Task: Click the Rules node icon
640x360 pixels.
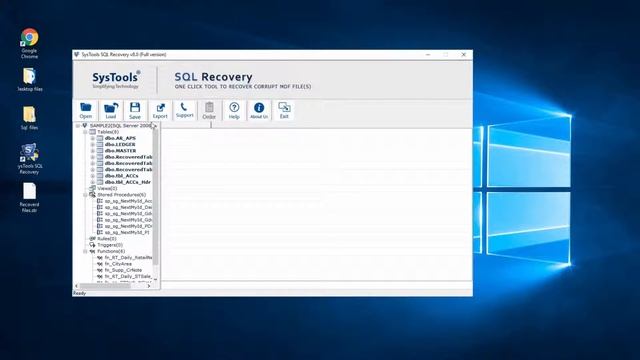Action: coord(93,239)
